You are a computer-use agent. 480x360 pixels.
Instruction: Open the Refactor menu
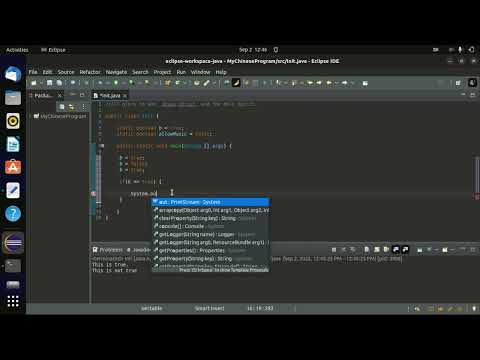coord(90,72)
